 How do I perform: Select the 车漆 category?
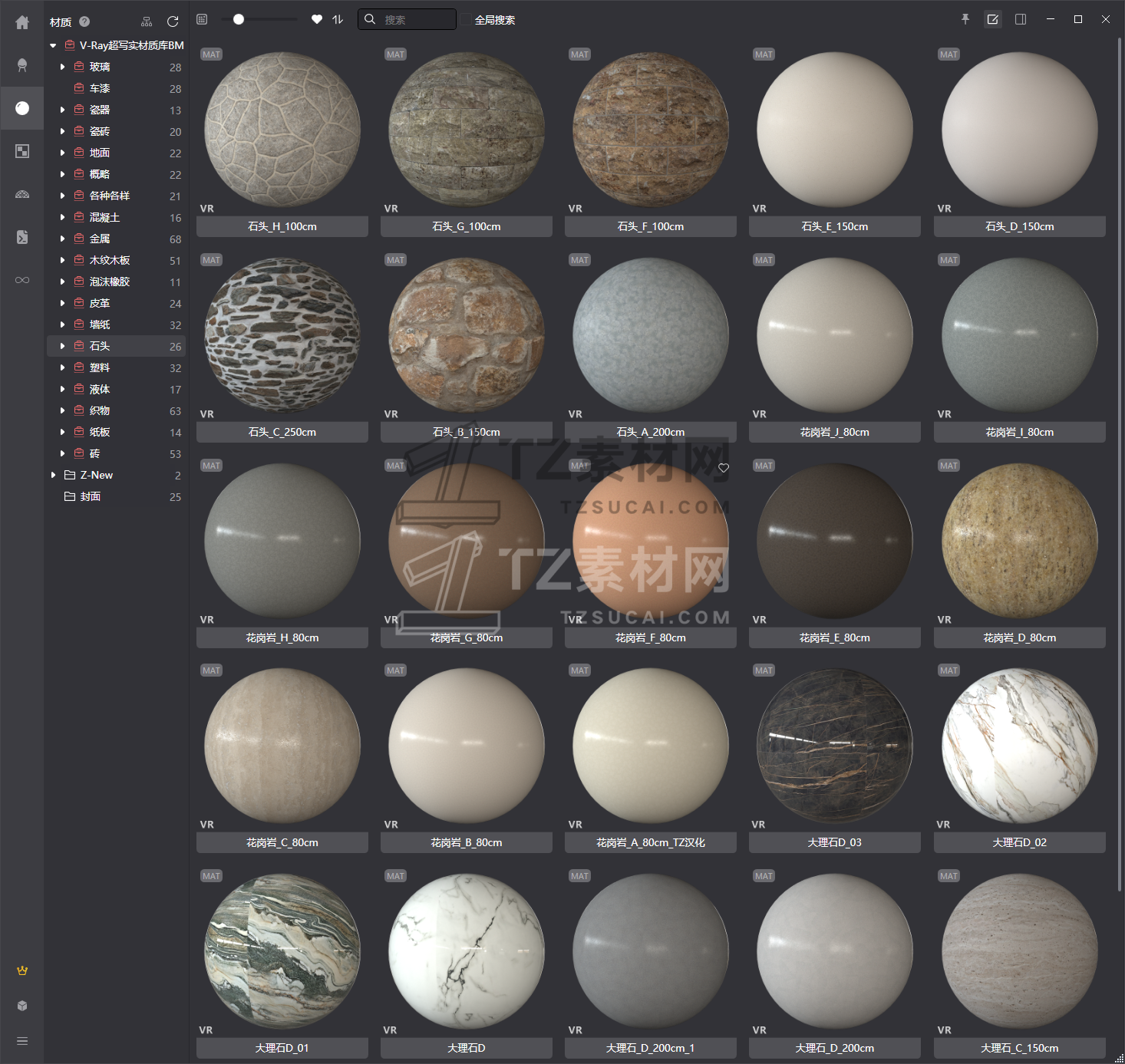pyautogui.click(x=116, y=89)
